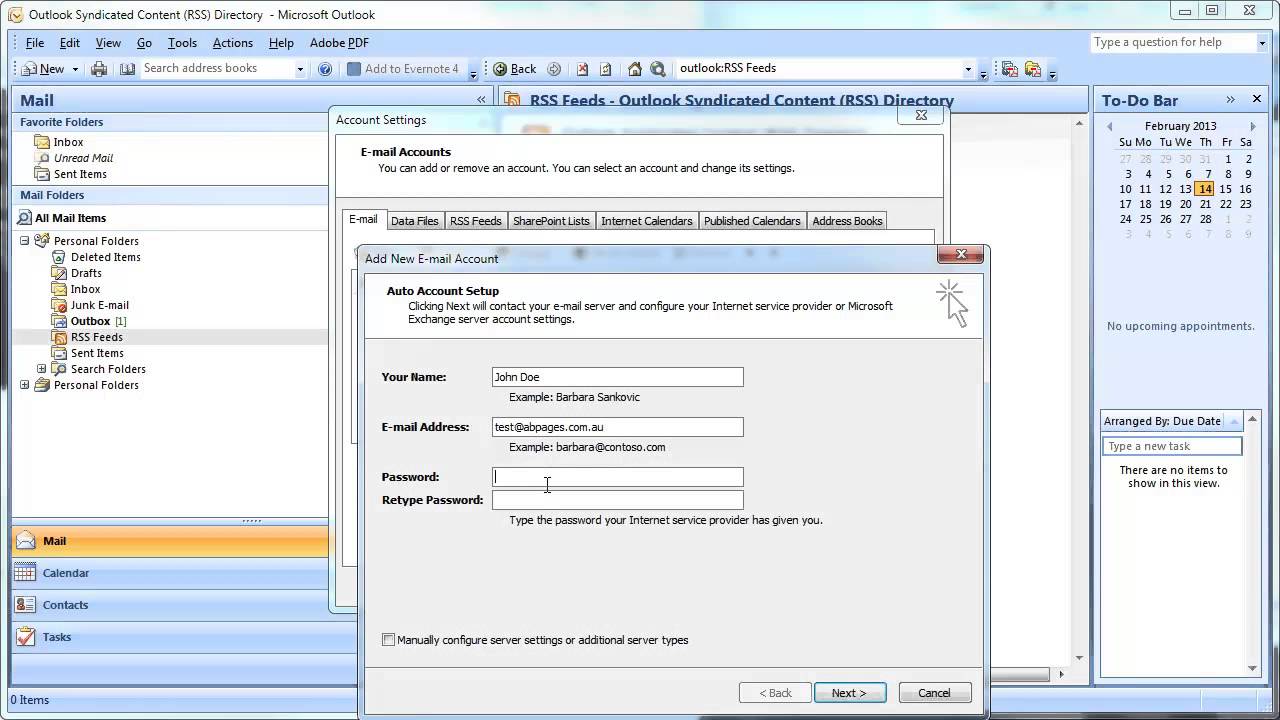
Task: Minimize the To-Do Bar chevron
Action: 1231,99
